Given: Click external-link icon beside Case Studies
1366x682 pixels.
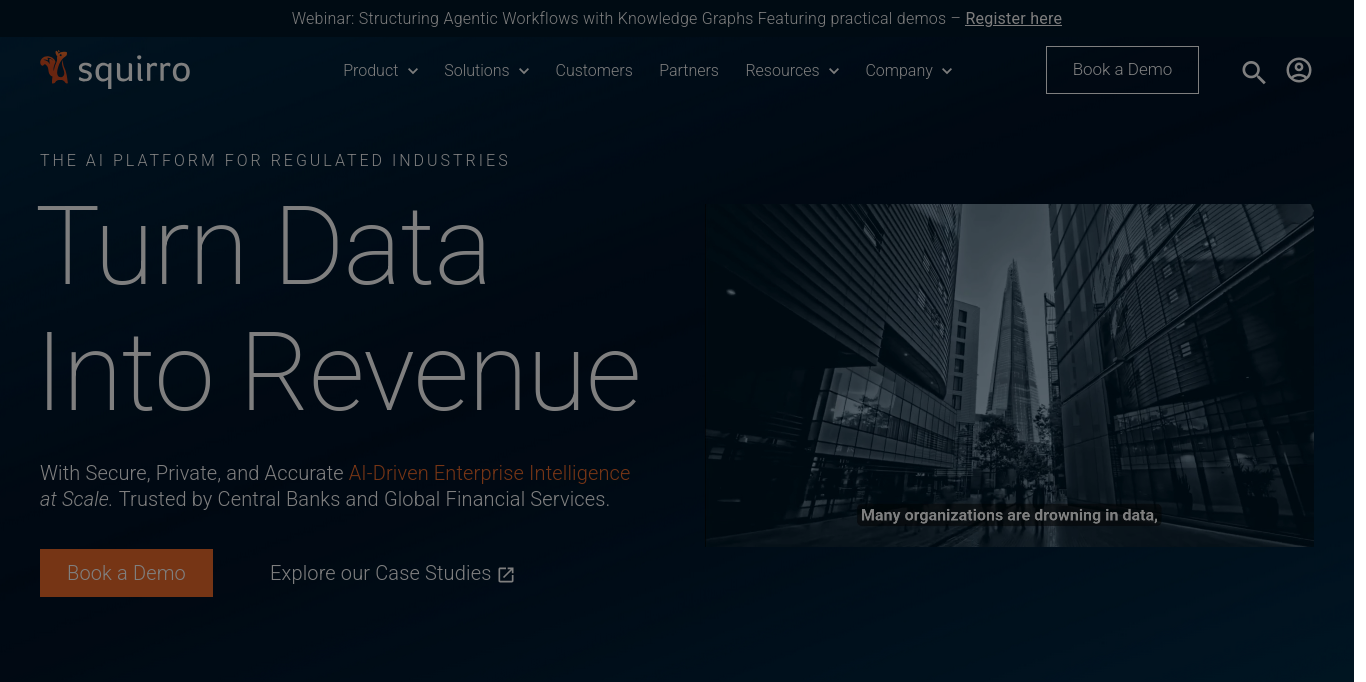Looking at the screenshot, I should click(507, 575).
